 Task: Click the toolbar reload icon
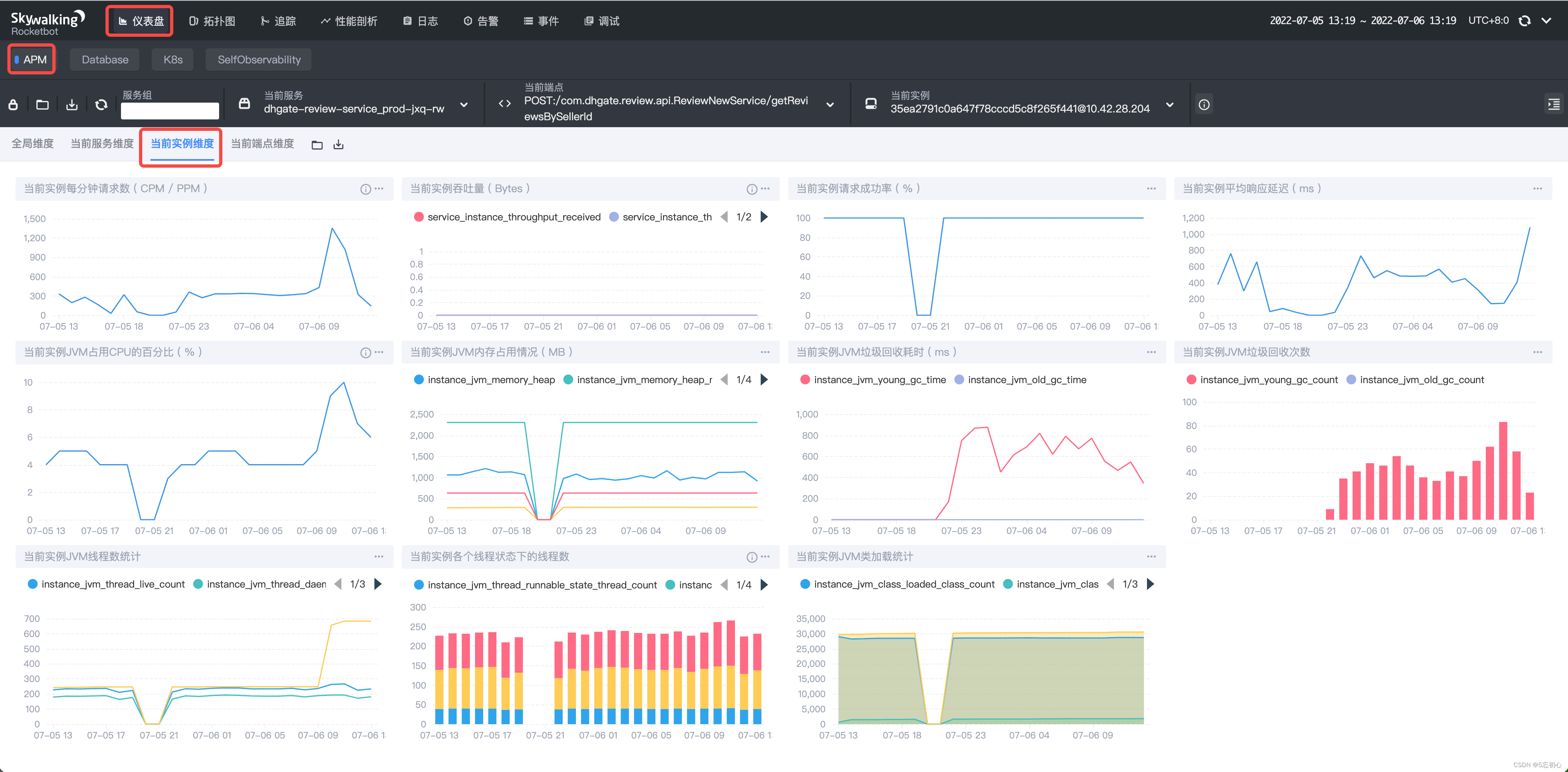click(x=101, y=105)
